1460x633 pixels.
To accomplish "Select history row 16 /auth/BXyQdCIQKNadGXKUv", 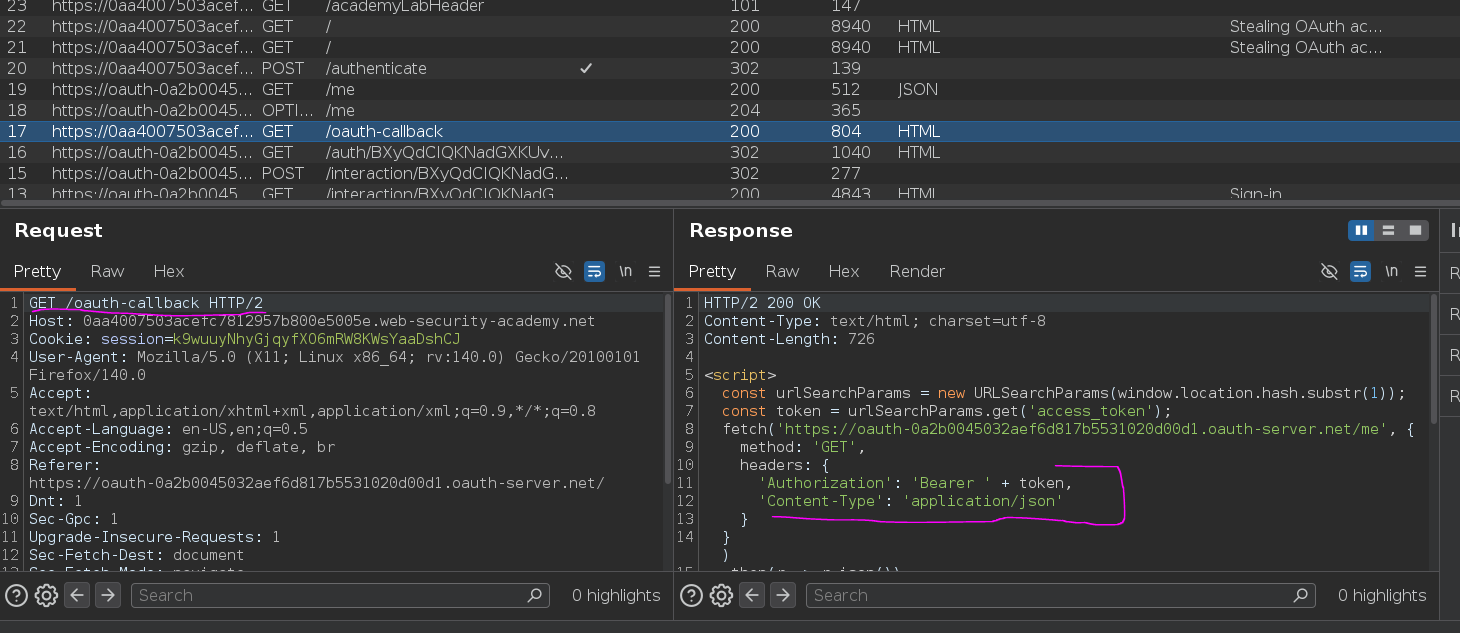I will coord(730,152).
